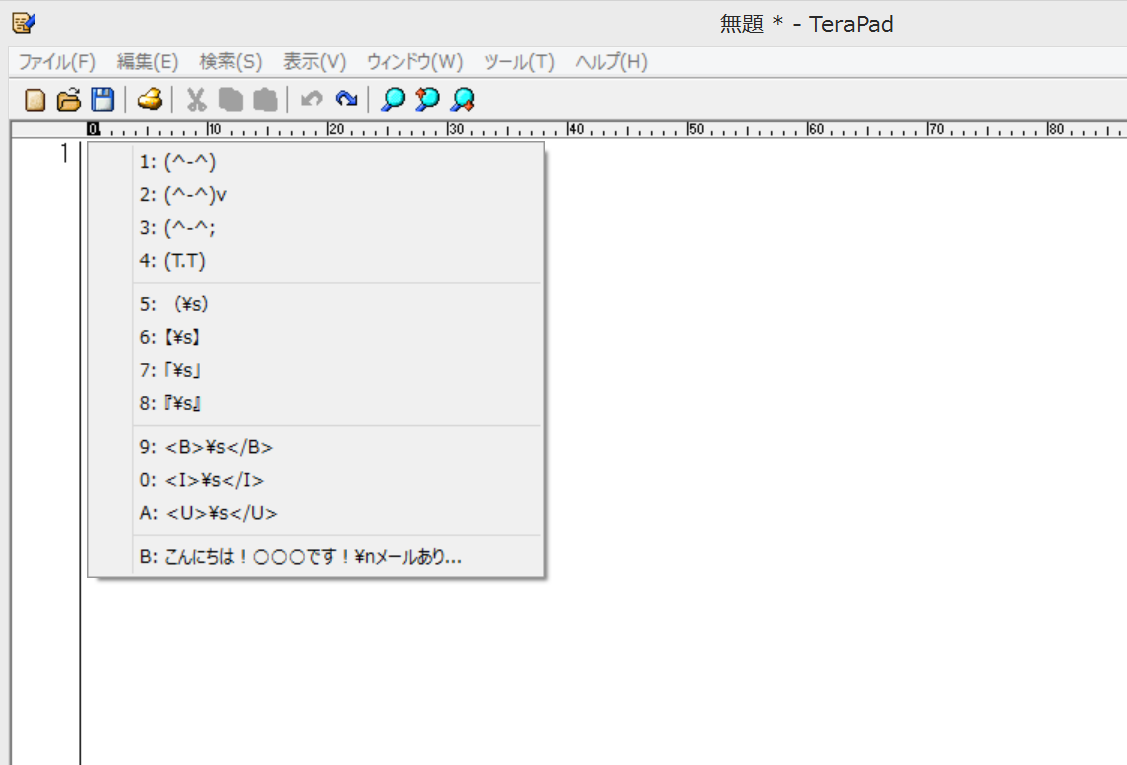Select clip 0: <I>¥s</I>
This screenshot has height=765, width=1127.
tap(316, 480)
